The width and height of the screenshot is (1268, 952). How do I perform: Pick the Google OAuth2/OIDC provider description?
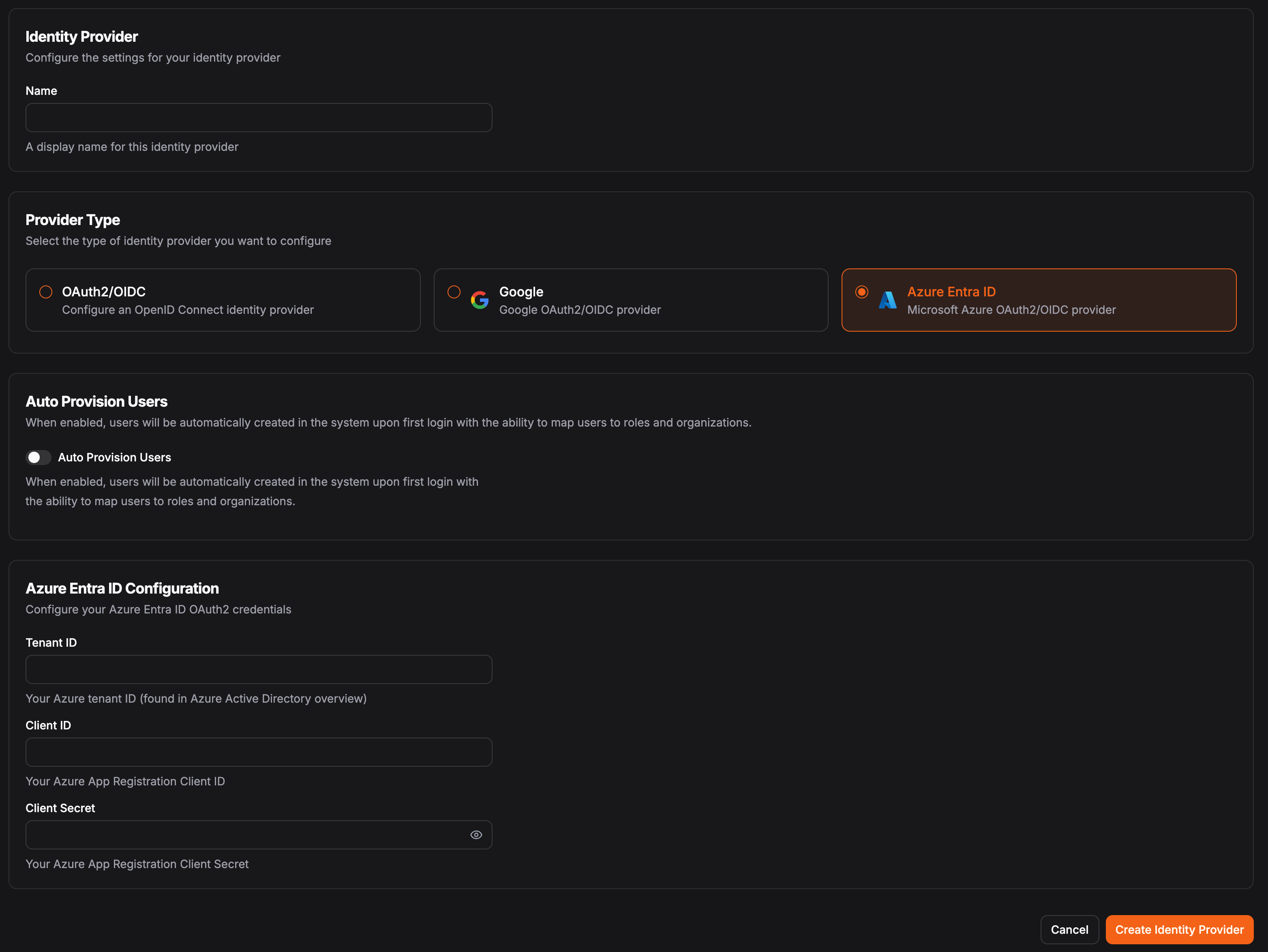(x=580, y=310)
